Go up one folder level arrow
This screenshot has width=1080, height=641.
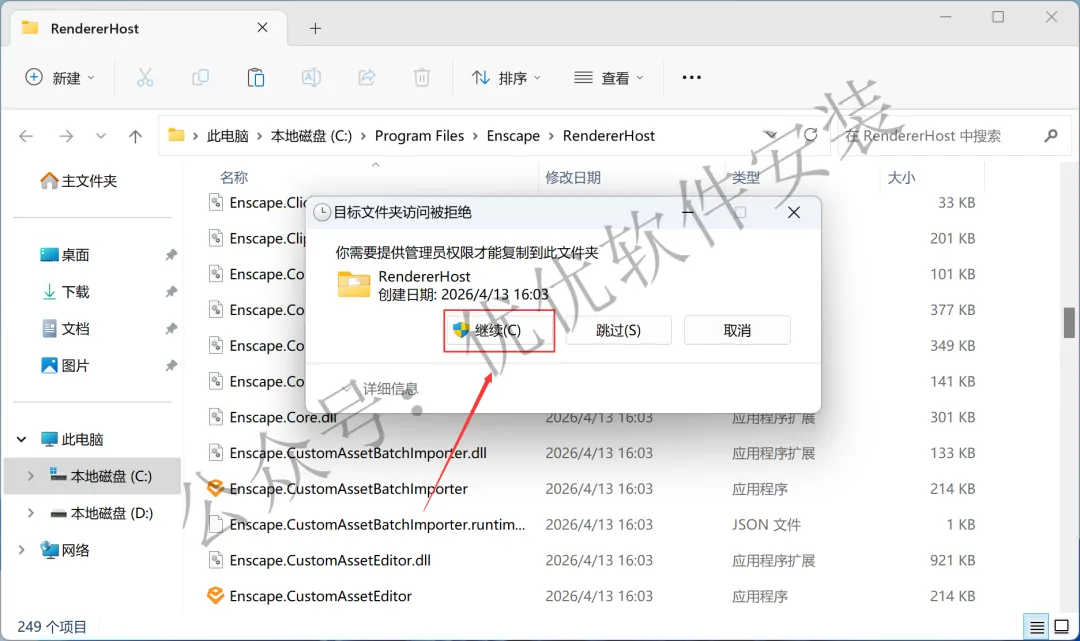(x=135, y=136)
